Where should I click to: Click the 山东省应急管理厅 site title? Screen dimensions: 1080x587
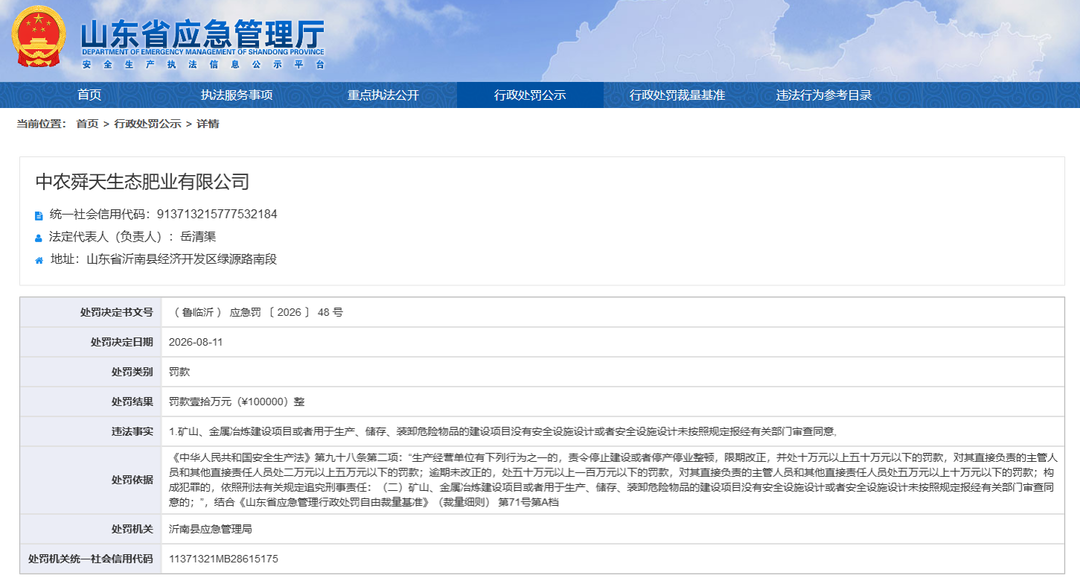(x=202, y=34)
